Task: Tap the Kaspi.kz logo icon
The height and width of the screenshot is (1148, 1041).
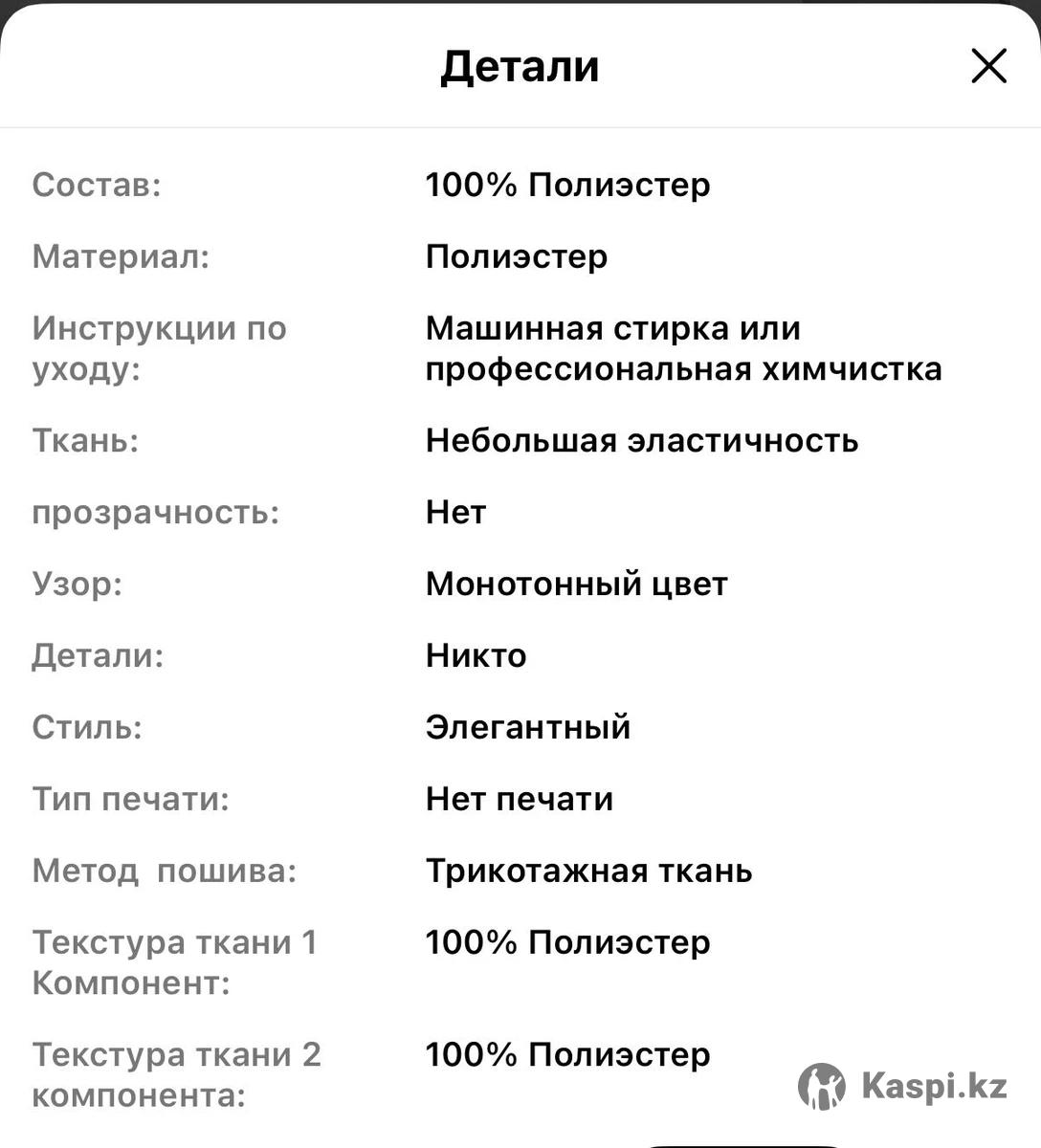Action: click(x=821, y=1087)
